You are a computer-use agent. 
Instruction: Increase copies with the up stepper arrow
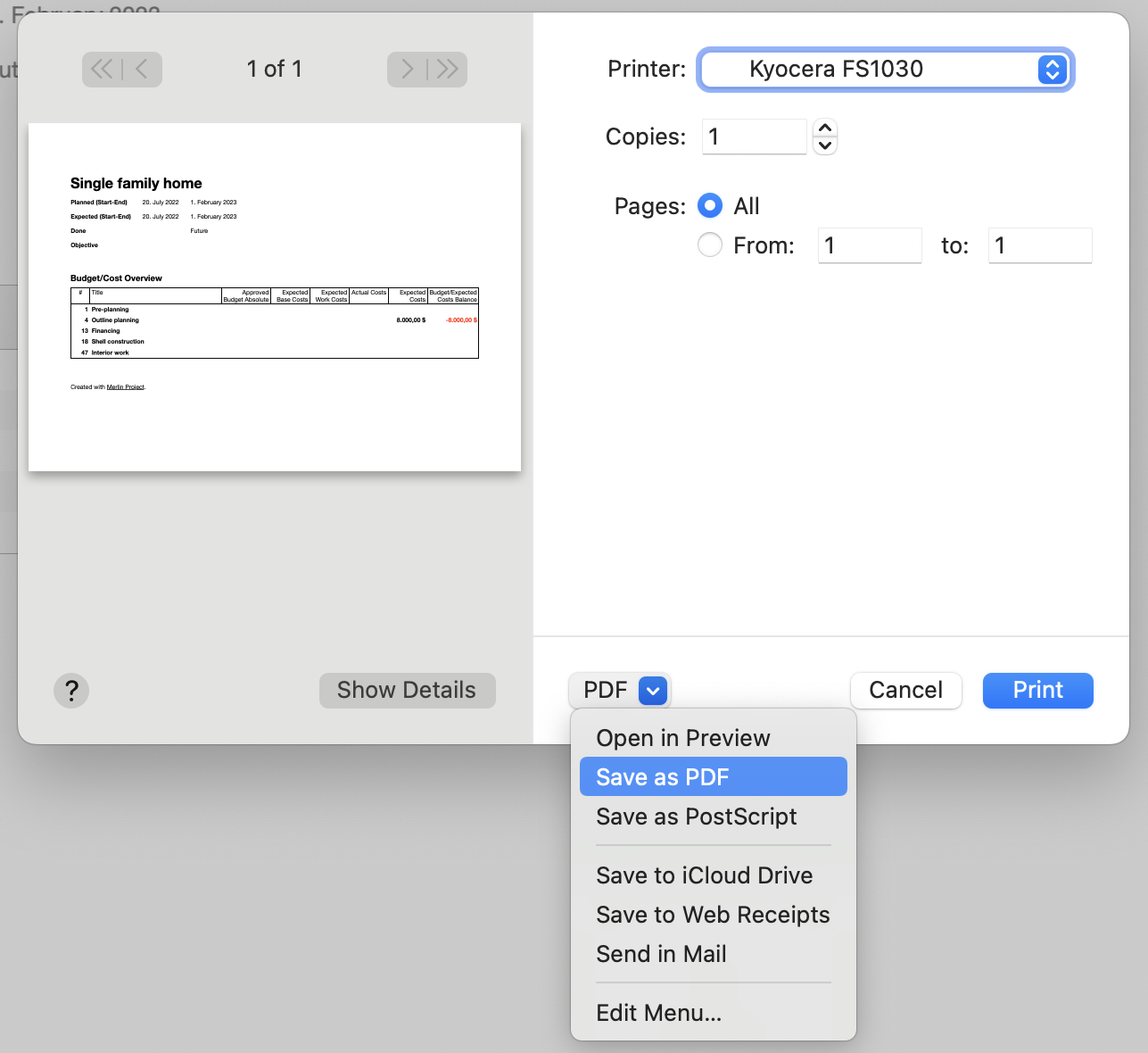click(x=825, y=128)
